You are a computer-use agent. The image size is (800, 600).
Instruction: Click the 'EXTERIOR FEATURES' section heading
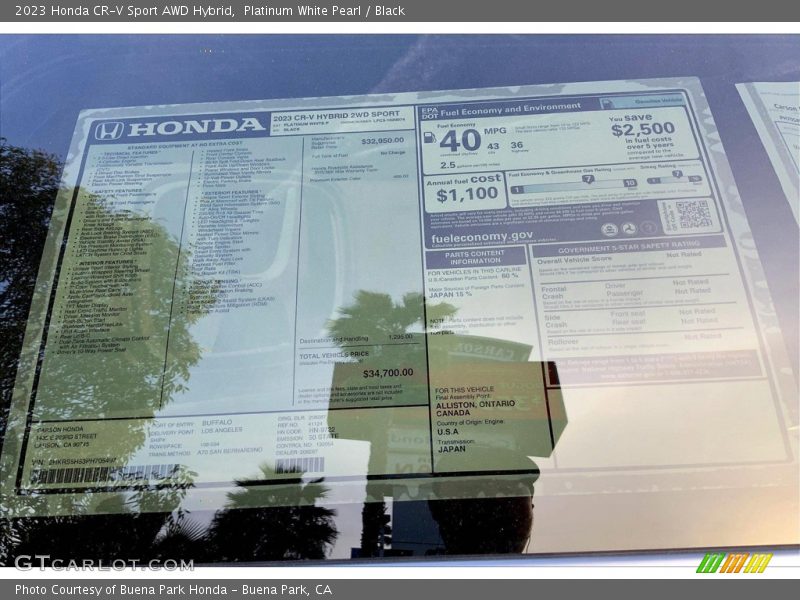pos(230,192)
